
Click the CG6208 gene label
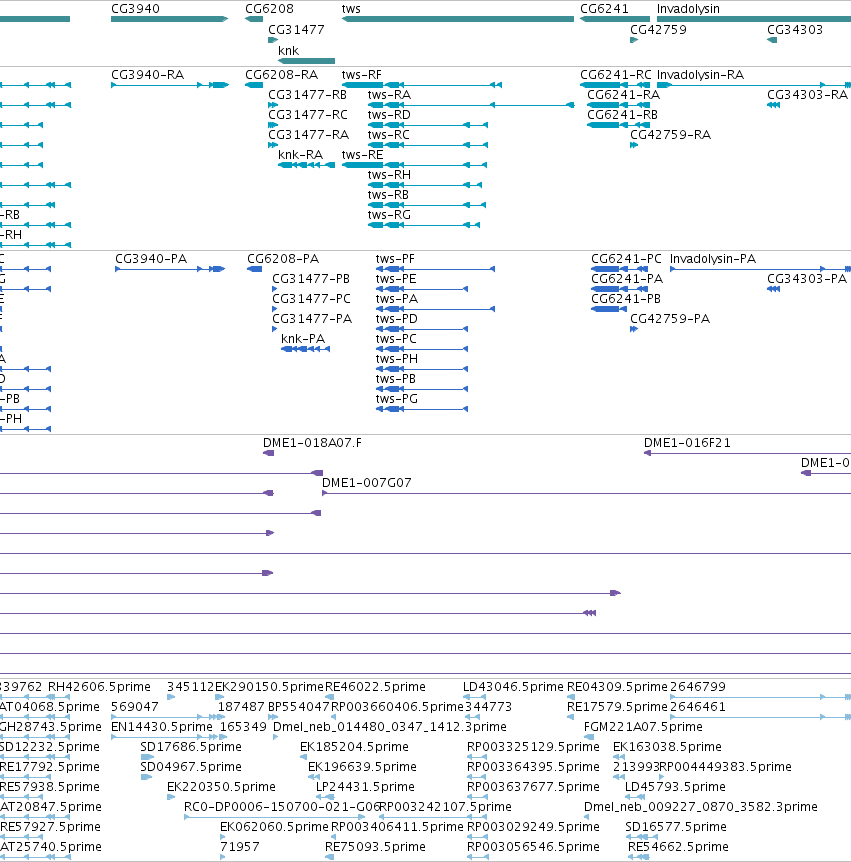(x=269, y=9)
